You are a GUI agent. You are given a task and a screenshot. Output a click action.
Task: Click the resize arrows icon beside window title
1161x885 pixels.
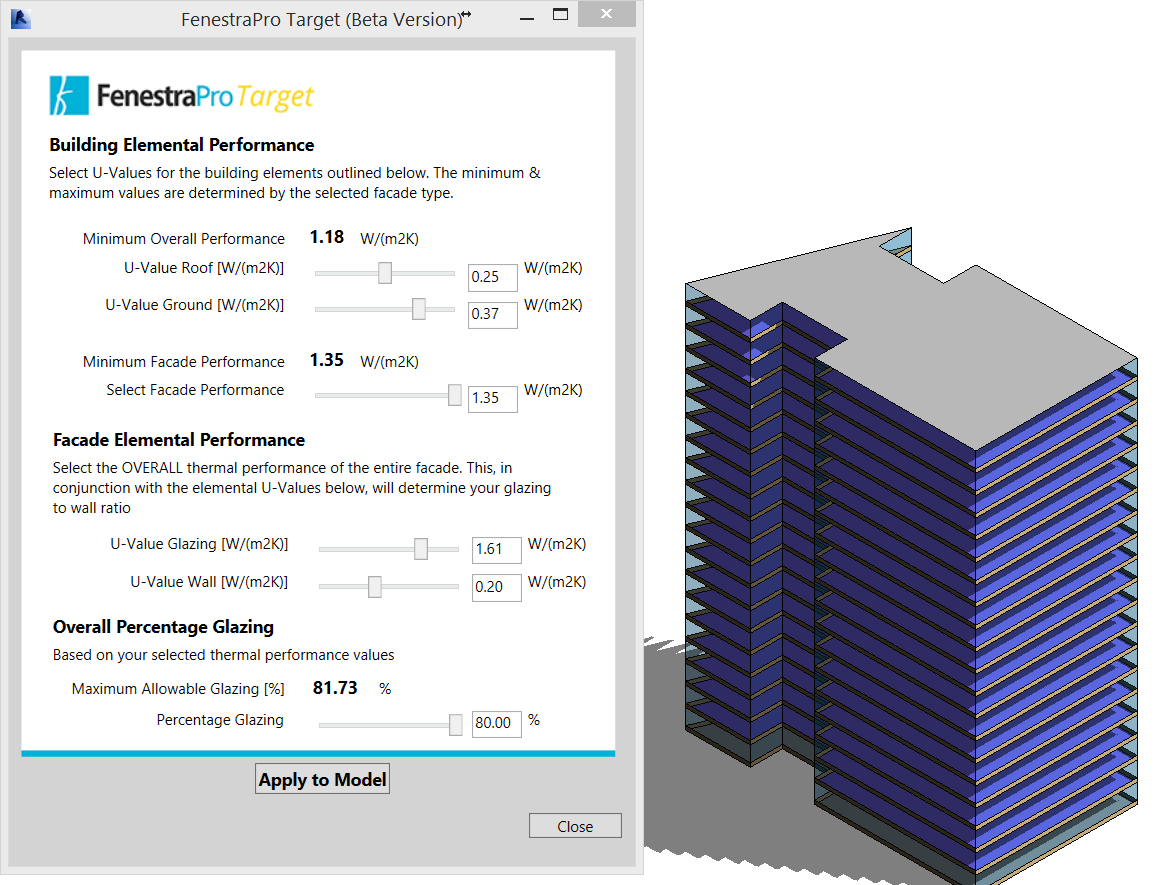pyautogui.click(x=466, y=14)
